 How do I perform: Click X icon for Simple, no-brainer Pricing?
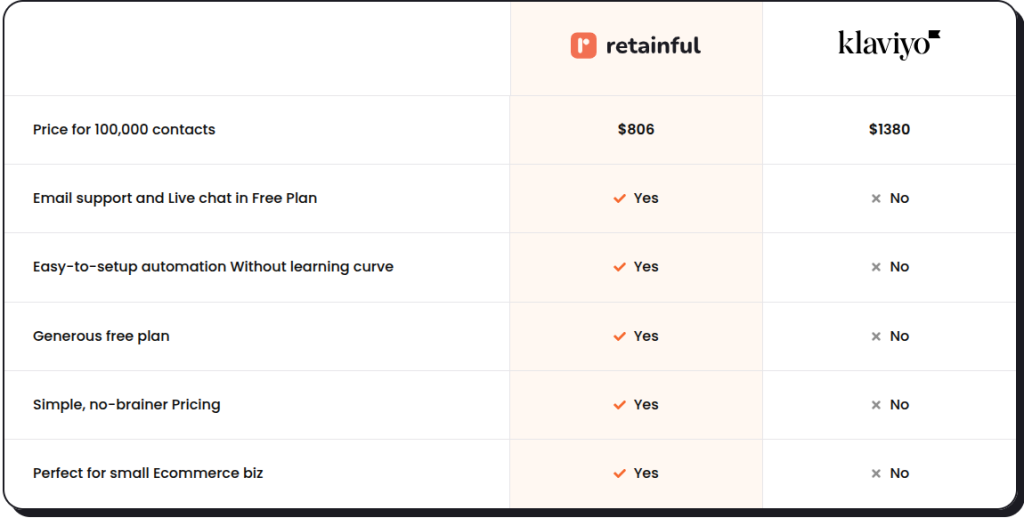(x=876, y=405)
